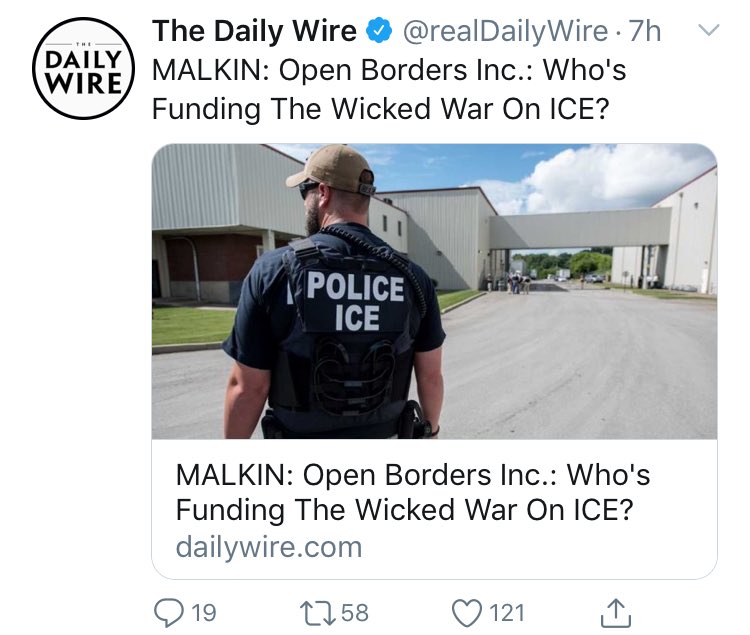Screen dimensions: 750x635
Task: Like the tweet with the heart icon
Action: (x=467, y=613)
